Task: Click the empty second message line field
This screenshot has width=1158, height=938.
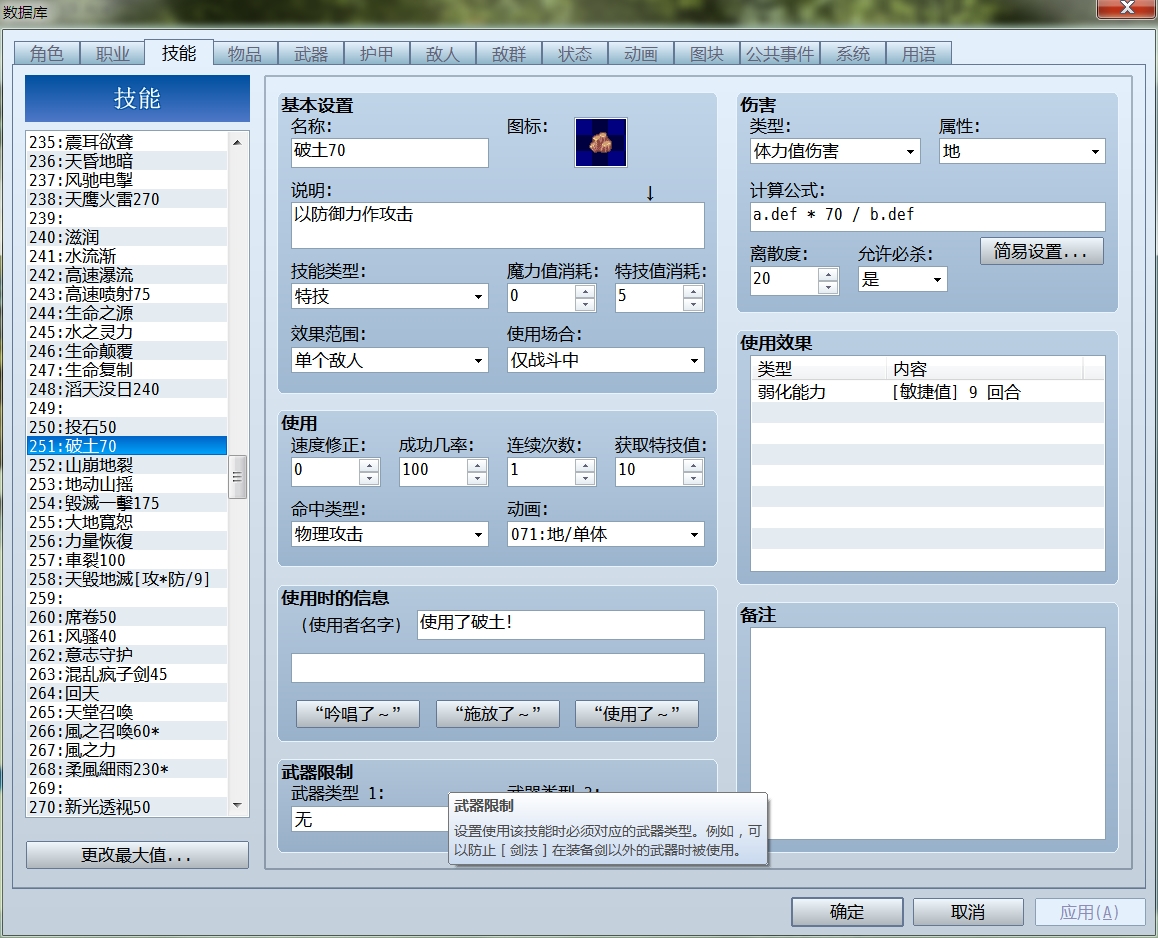Action: coord(497,668)
